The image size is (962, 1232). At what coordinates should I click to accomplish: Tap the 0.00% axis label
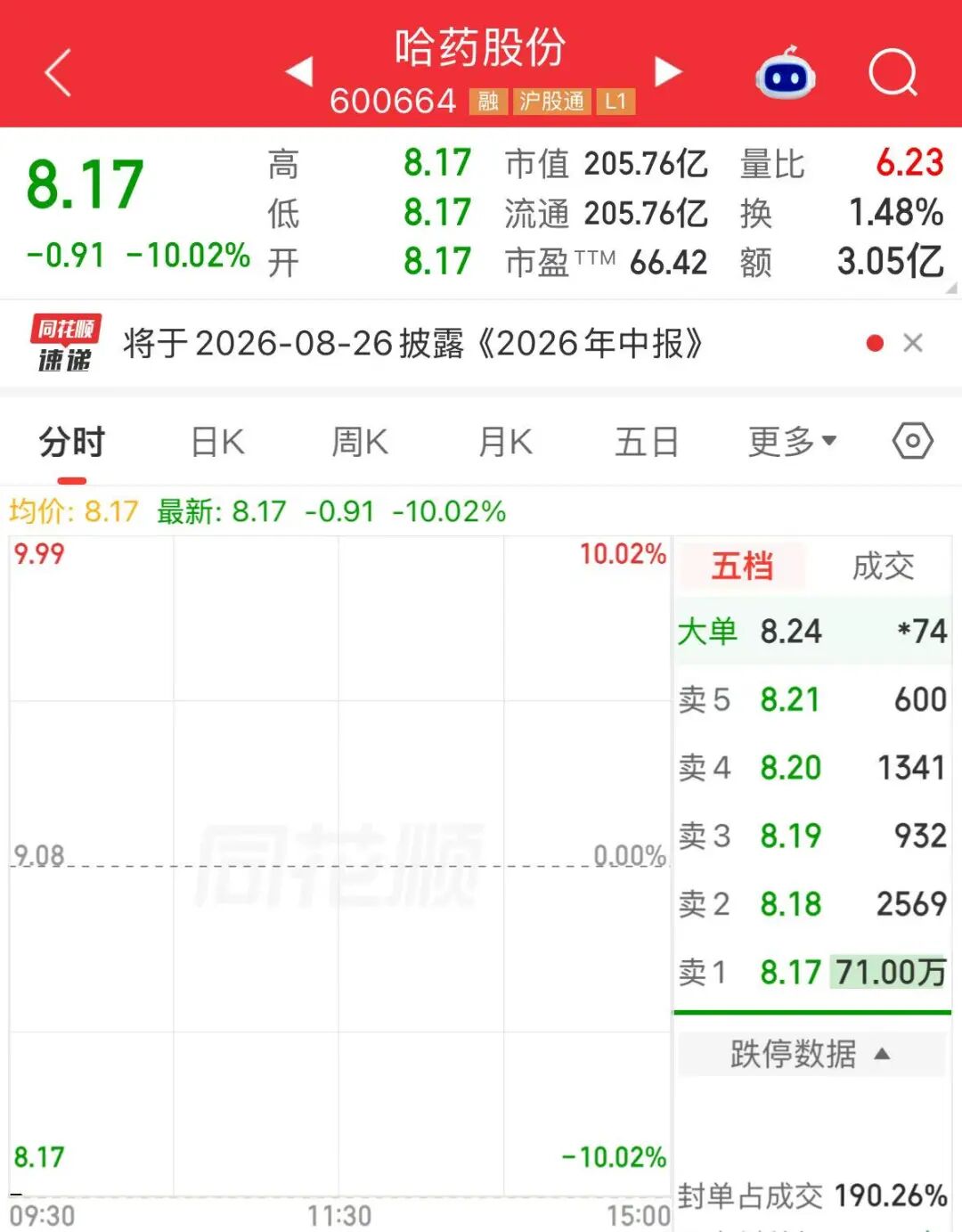click(630, 855)
